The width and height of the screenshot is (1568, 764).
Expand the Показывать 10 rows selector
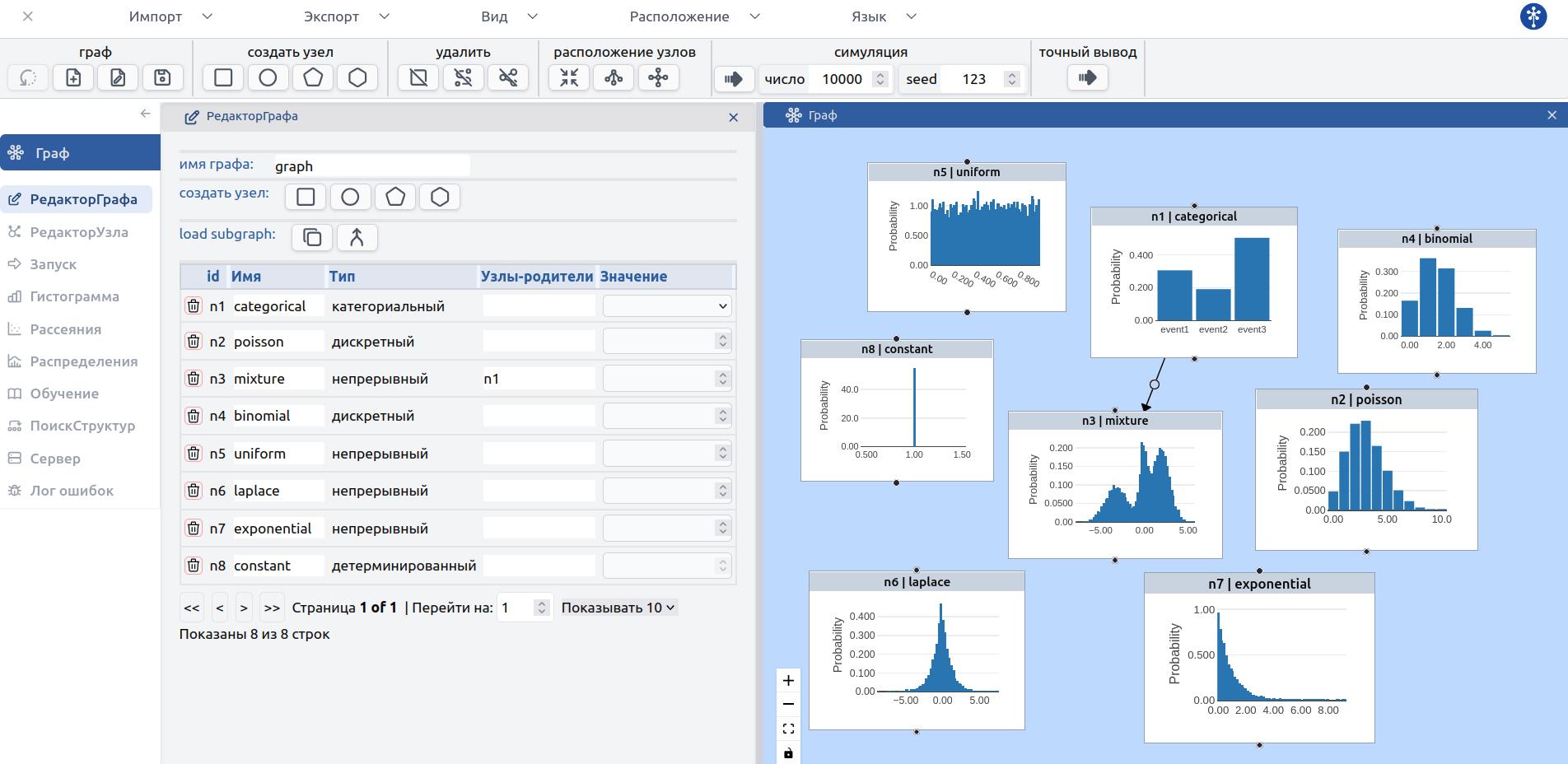pos(618,608)
